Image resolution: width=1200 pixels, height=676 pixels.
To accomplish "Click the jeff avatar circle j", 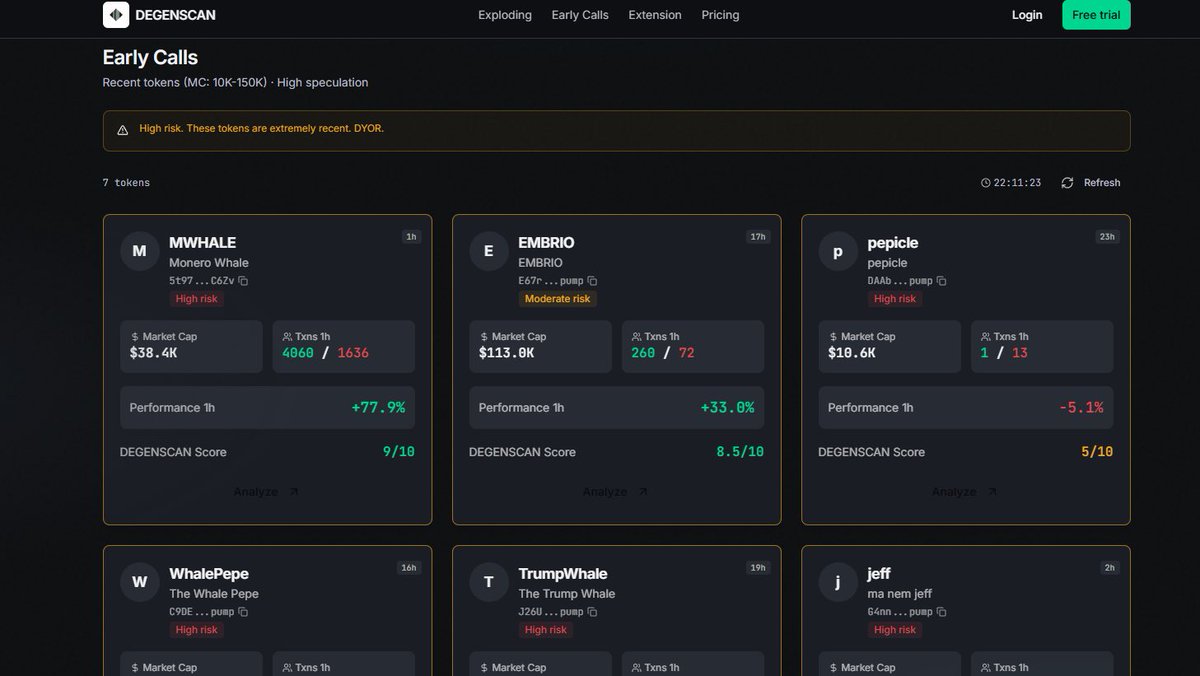I will coord(838,582).
